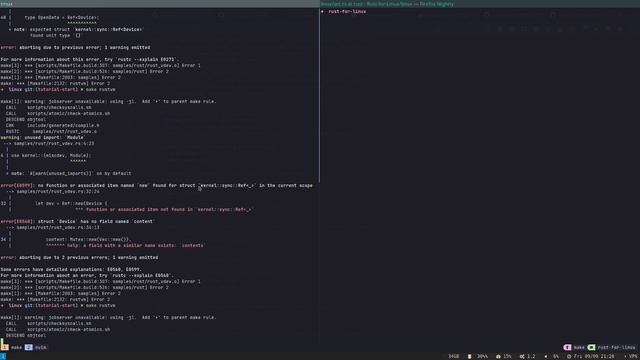
Task: Click the error[E0560] no field named content line
Action: 77,221
